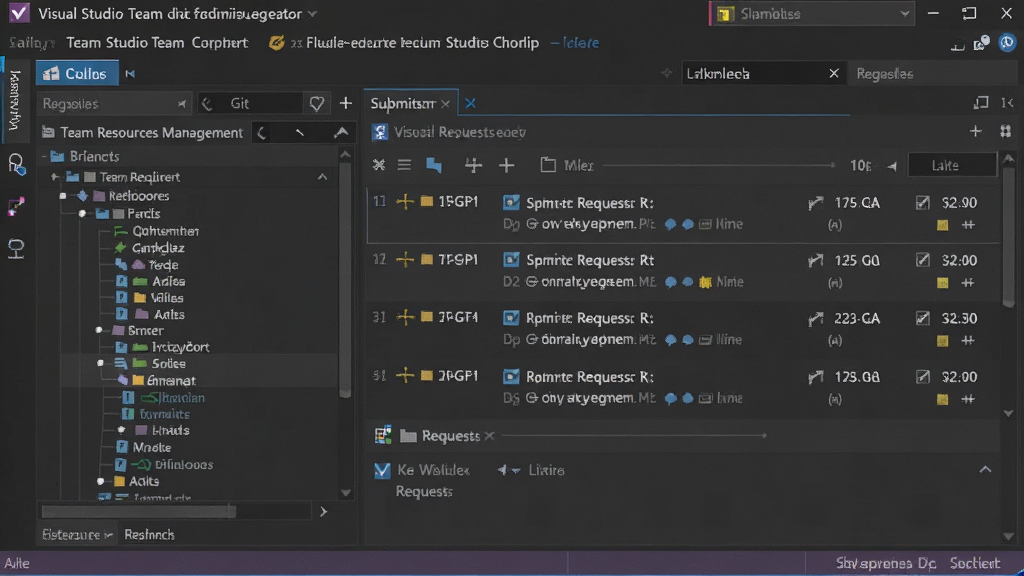Viewport: 1024px width, 576px height.
Task: Uncheck the Ke Wallalex Requests checkbox
Action: coord(382,470)
